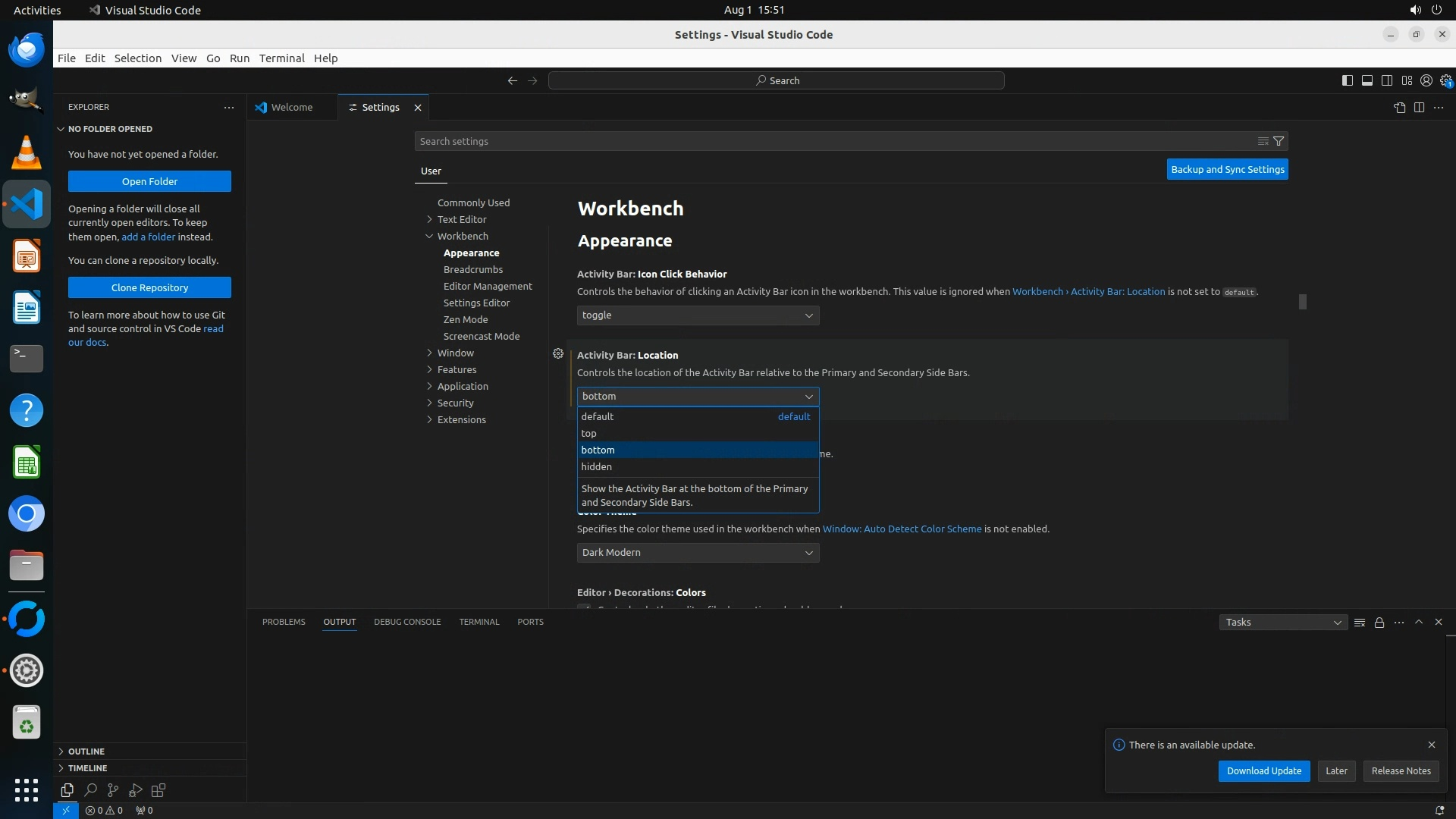This screenshot has width=1456, height=819.
Task: Click the Download Update button
Action: click(1263, 771)
